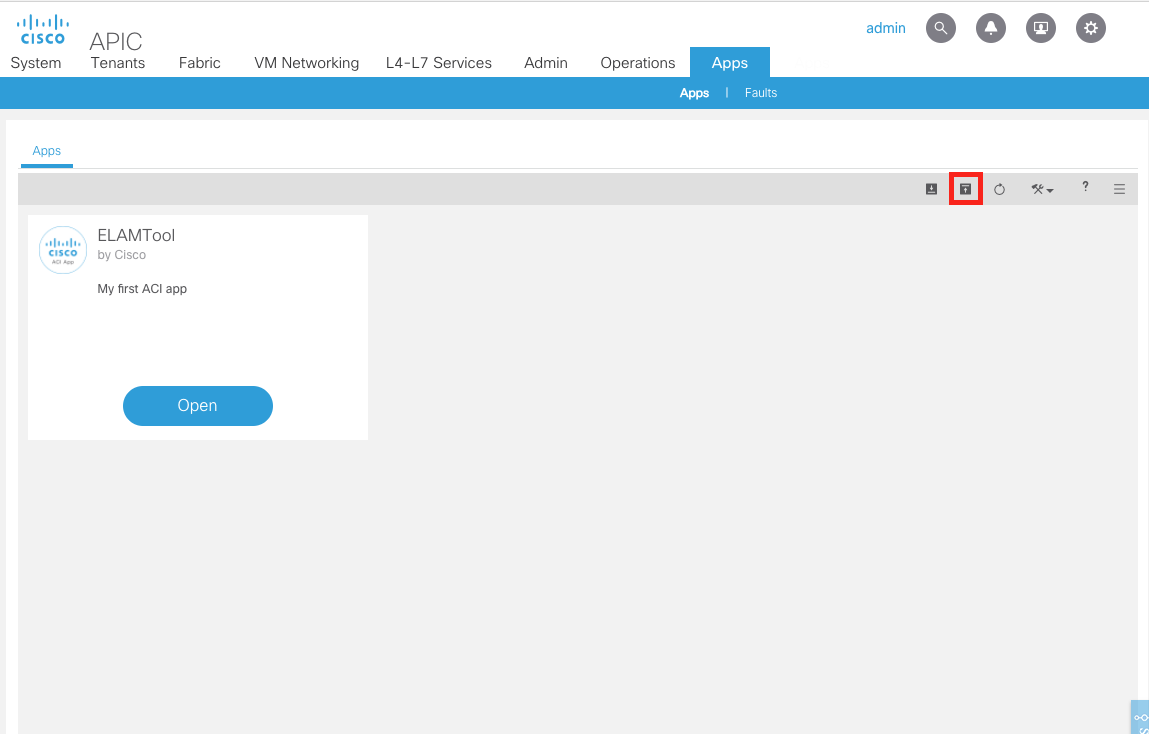The width and height of the screenshot is (1149, 734).
Task: Go to the Fabric menu
Action: [x=200, y=63]
